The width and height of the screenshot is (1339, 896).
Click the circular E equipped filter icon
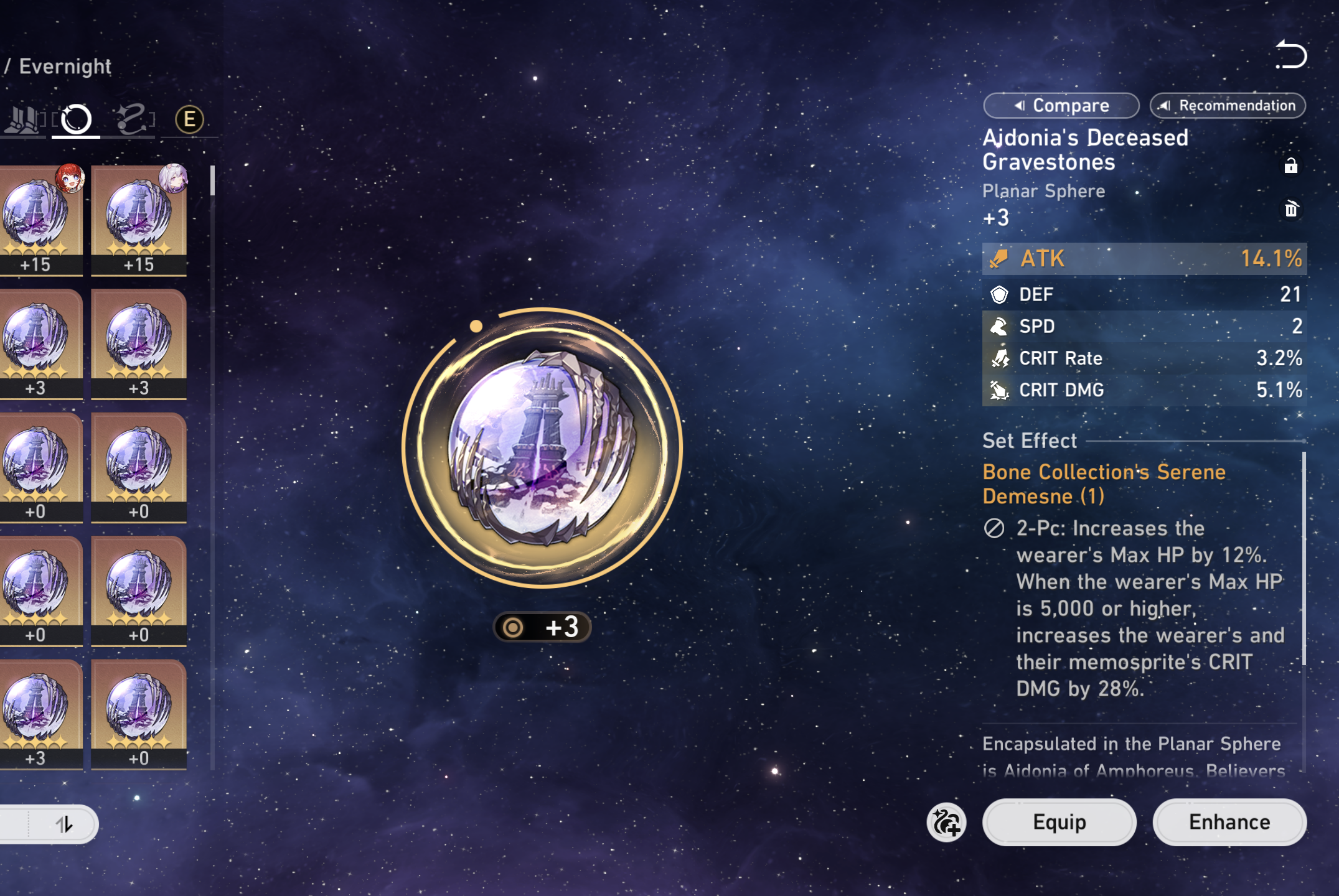pyautogui.click(x=189, y=119)
